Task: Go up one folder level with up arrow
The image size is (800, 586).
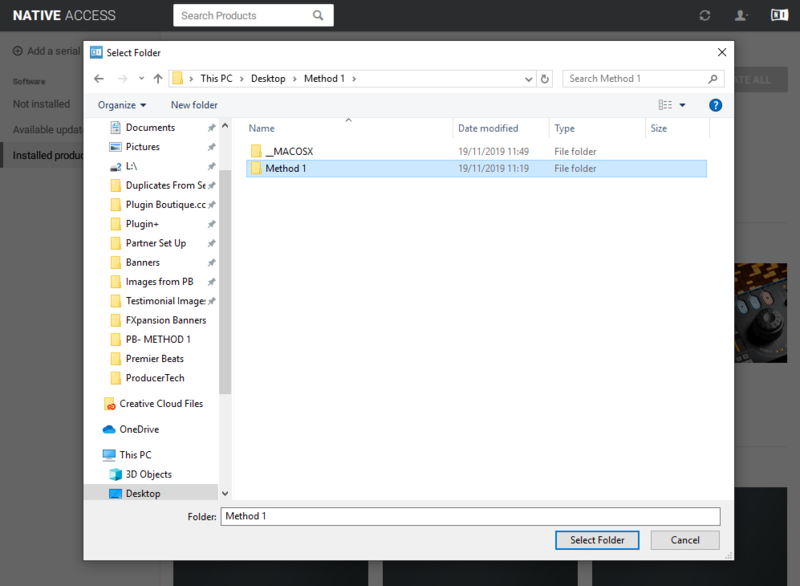Action: click(x=158, y=79)
